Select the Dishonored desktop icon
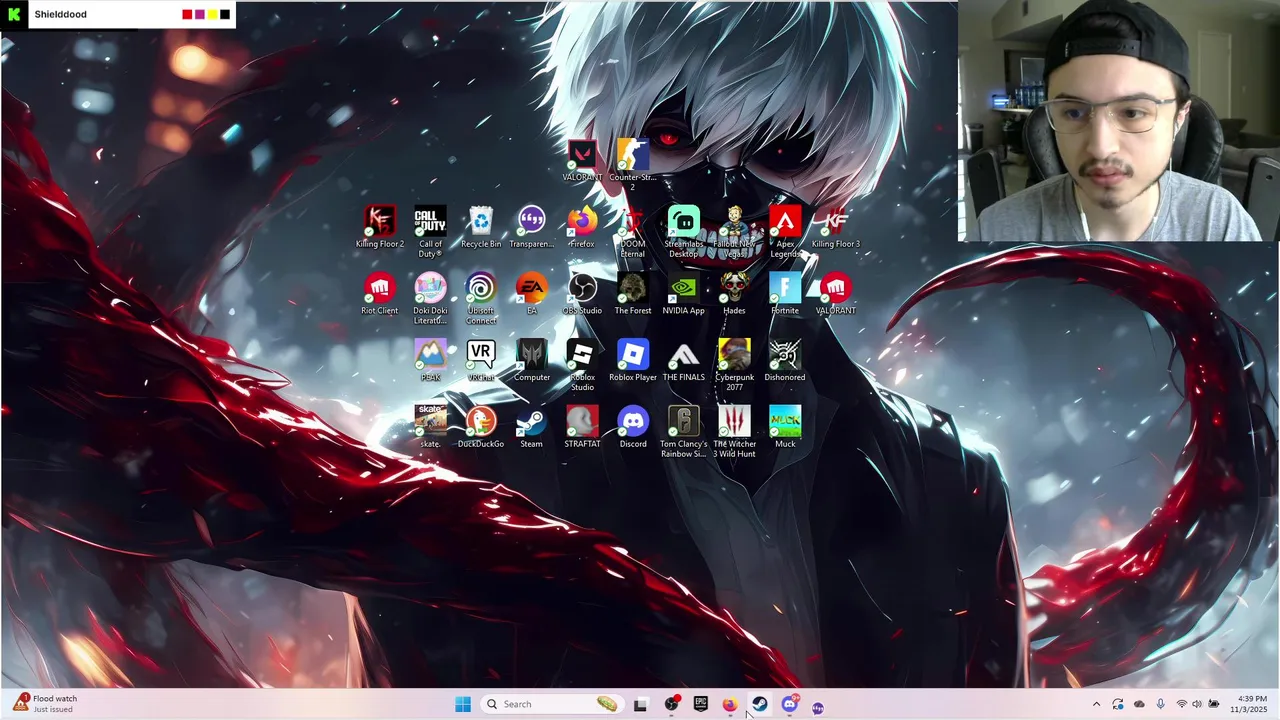Viewport: 1280px width, 720px height. (785, 361)
